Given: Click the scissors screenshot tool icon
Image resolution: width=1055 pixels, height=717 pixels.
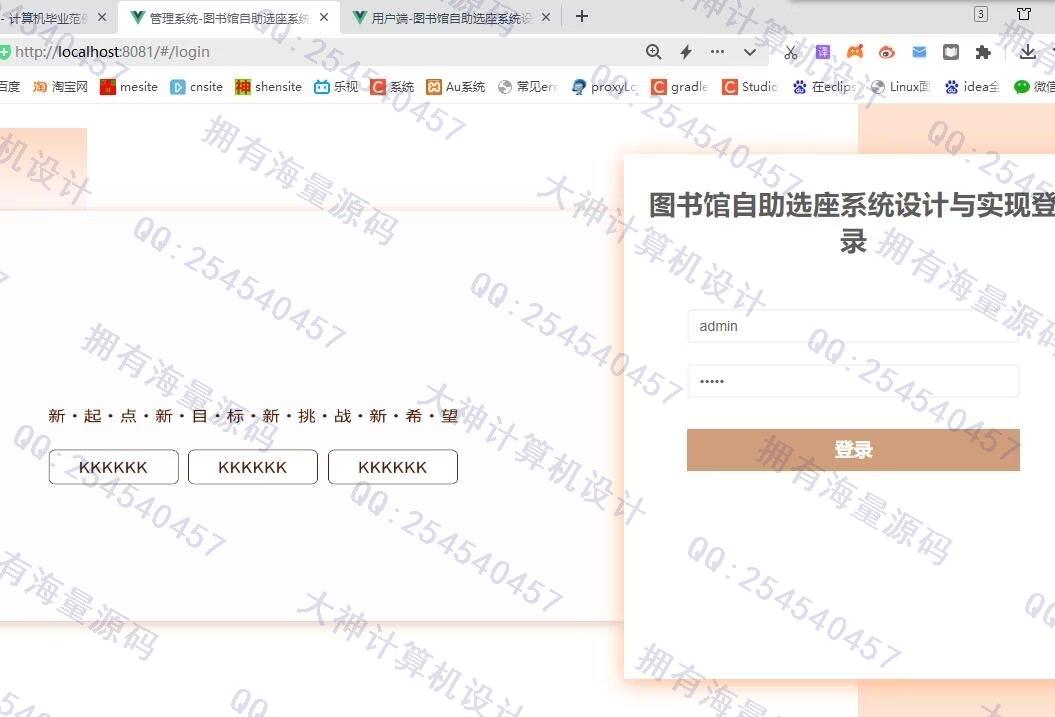Looking at the screenshot, I should (x=791, y=52).
